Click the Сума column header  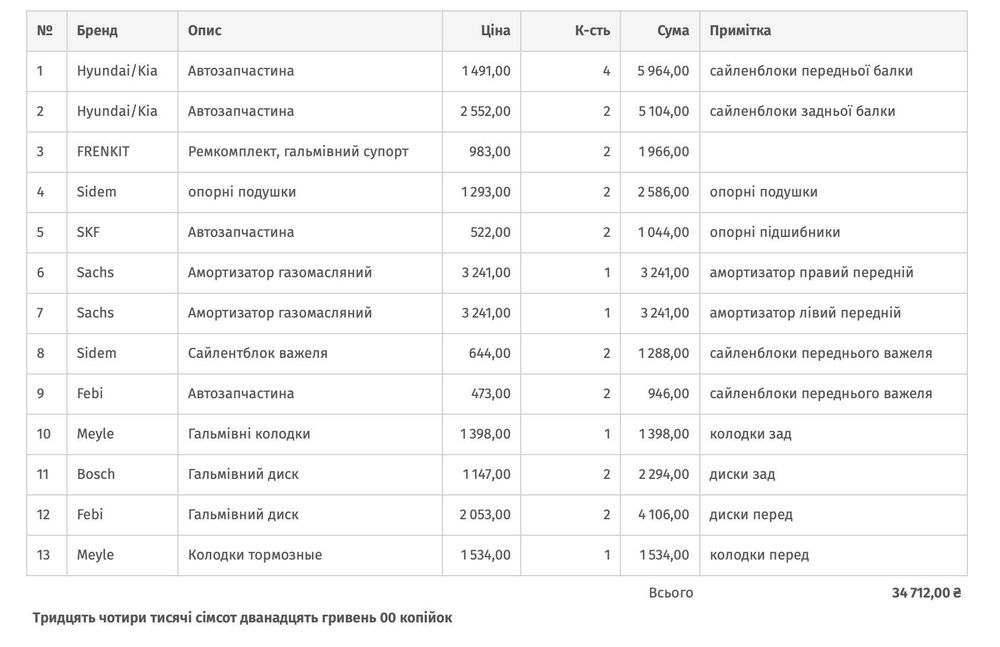(673, 31)
